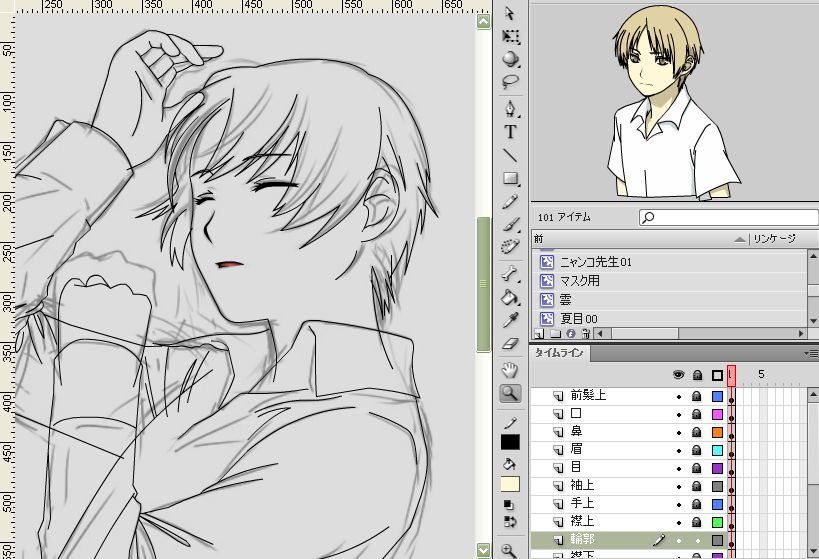Unlock the 口 layer

pos(697,414)
